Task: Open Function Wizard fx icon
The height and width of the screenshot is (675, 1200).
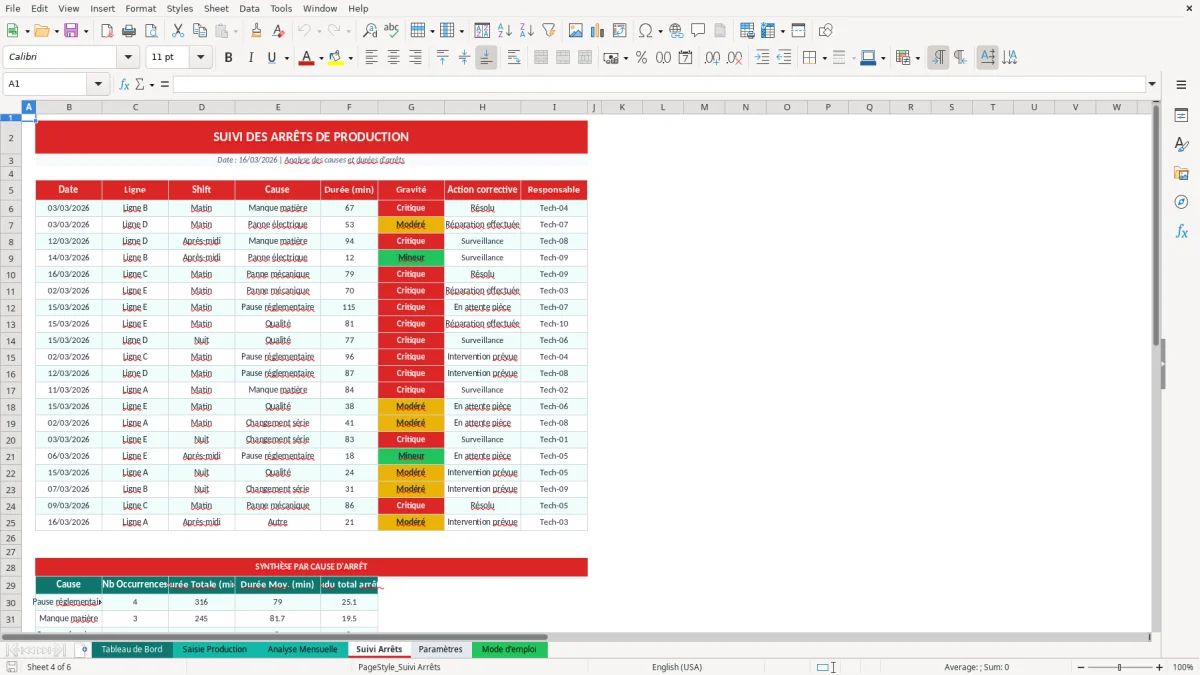Action: coord(124,84)
